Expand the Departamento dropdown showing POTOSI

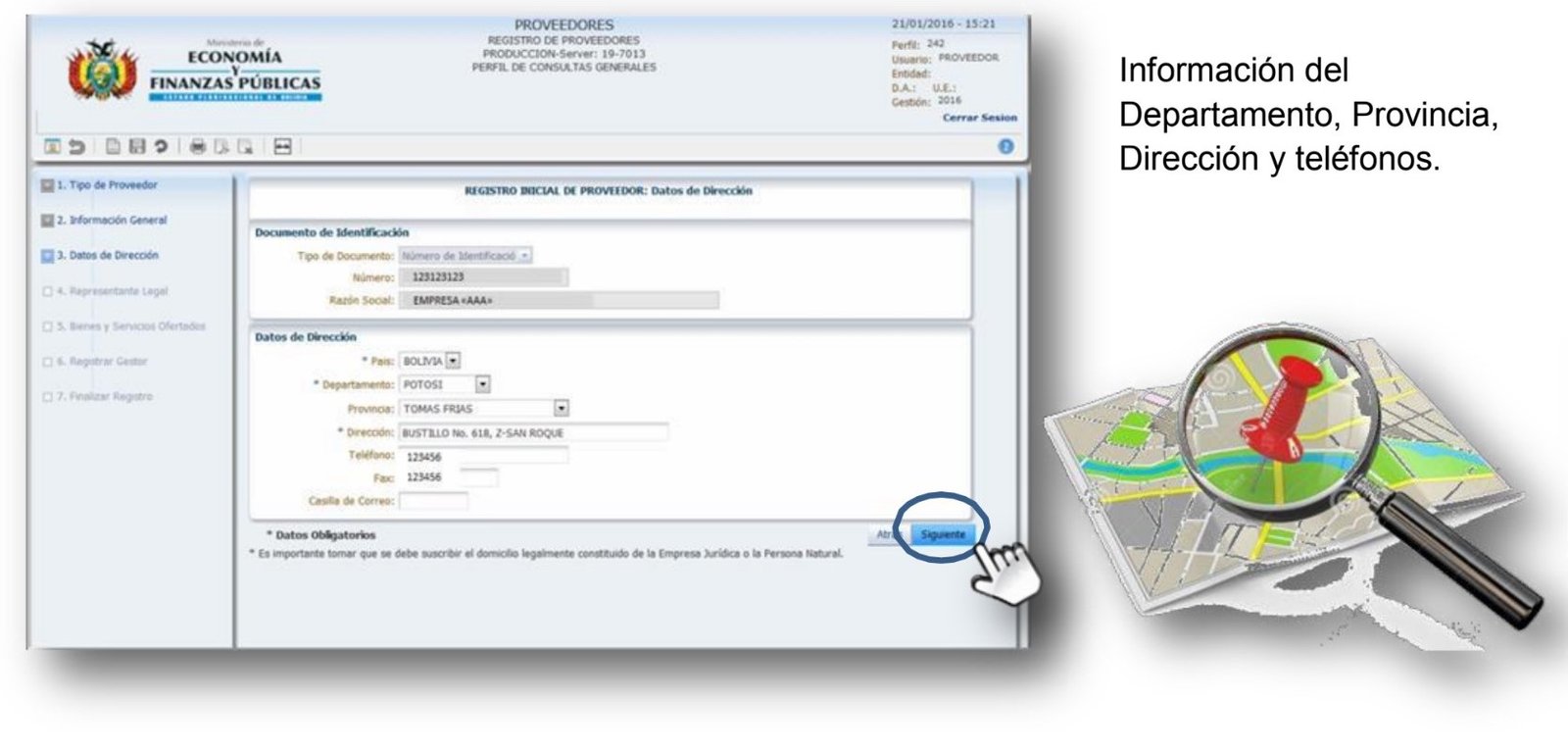[x=482, y=384]
